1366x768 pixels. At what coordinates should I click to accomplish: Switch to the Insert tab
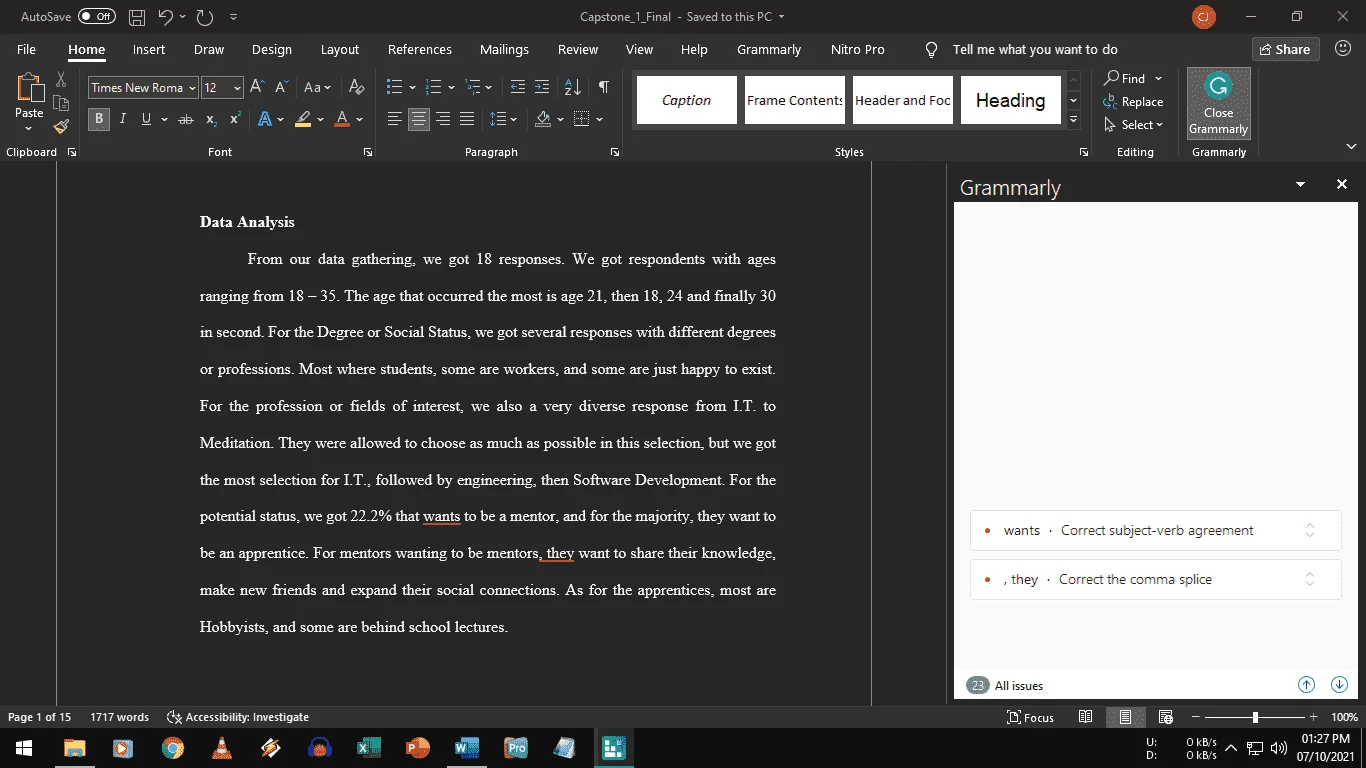coord(149,49)
